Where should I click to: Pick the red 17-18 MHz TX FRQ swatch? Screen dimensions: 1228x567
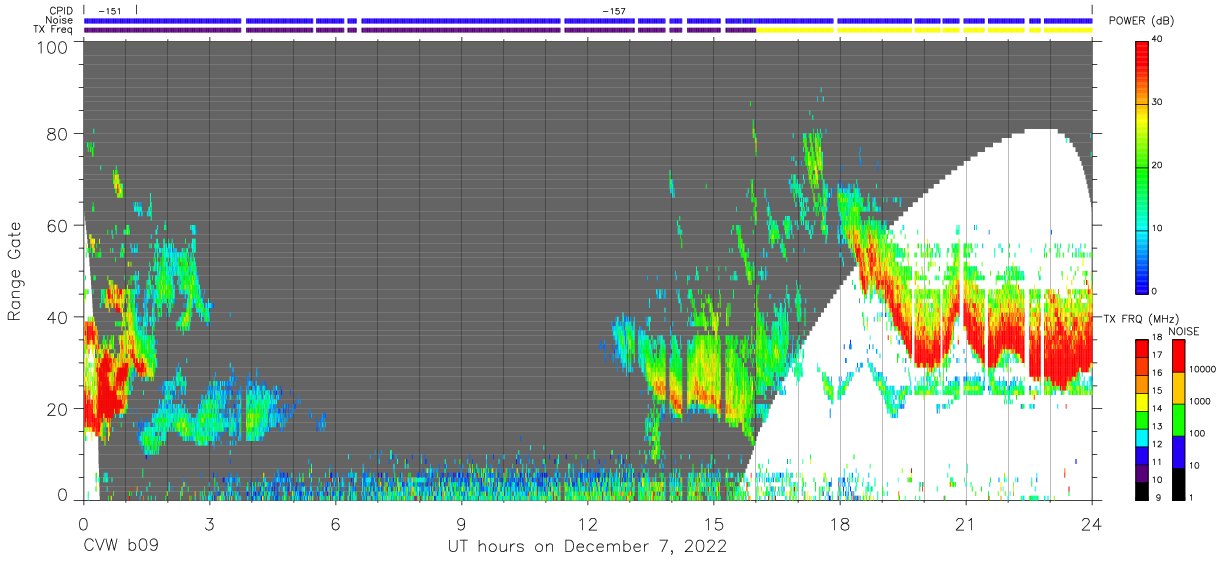click(1142, 349)
